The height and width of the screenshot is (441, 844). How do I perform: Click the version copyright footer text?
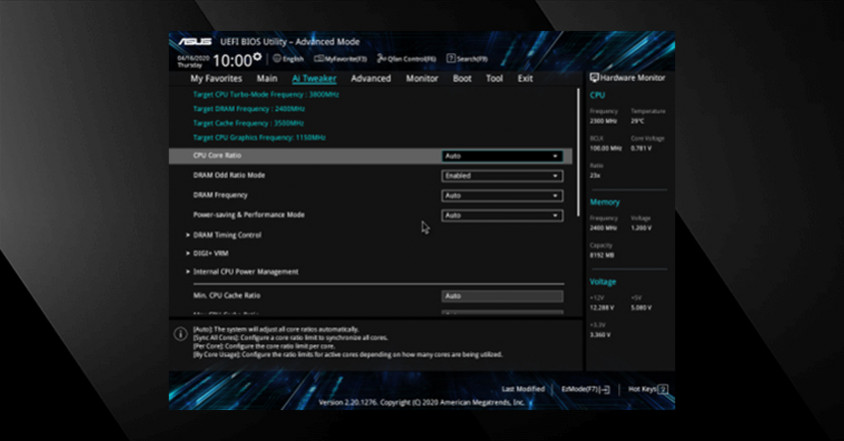421,402
